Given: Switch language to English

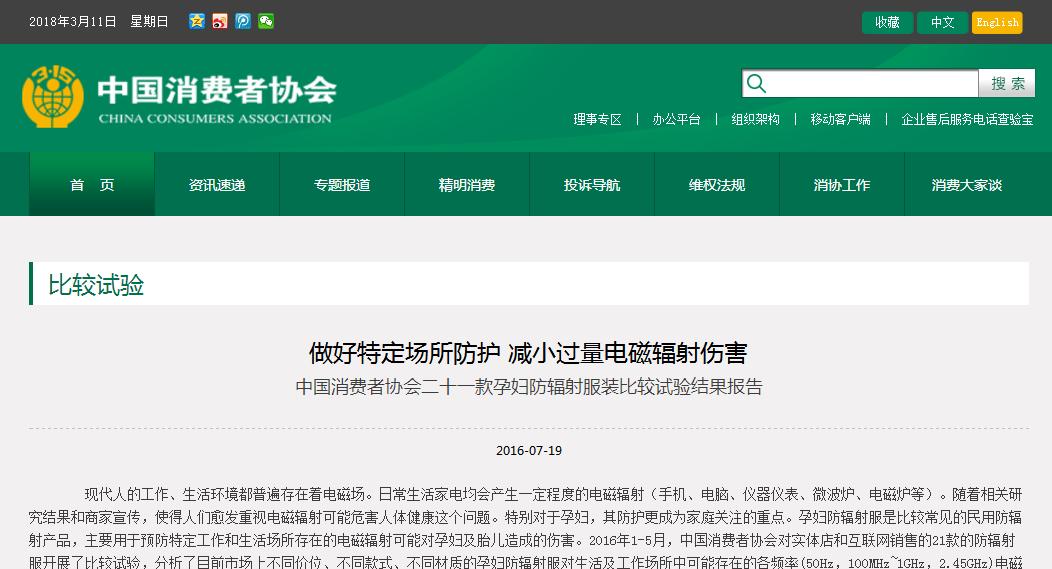Looking at the screenshot, I should pyautogui.click(x=997, y=22).
